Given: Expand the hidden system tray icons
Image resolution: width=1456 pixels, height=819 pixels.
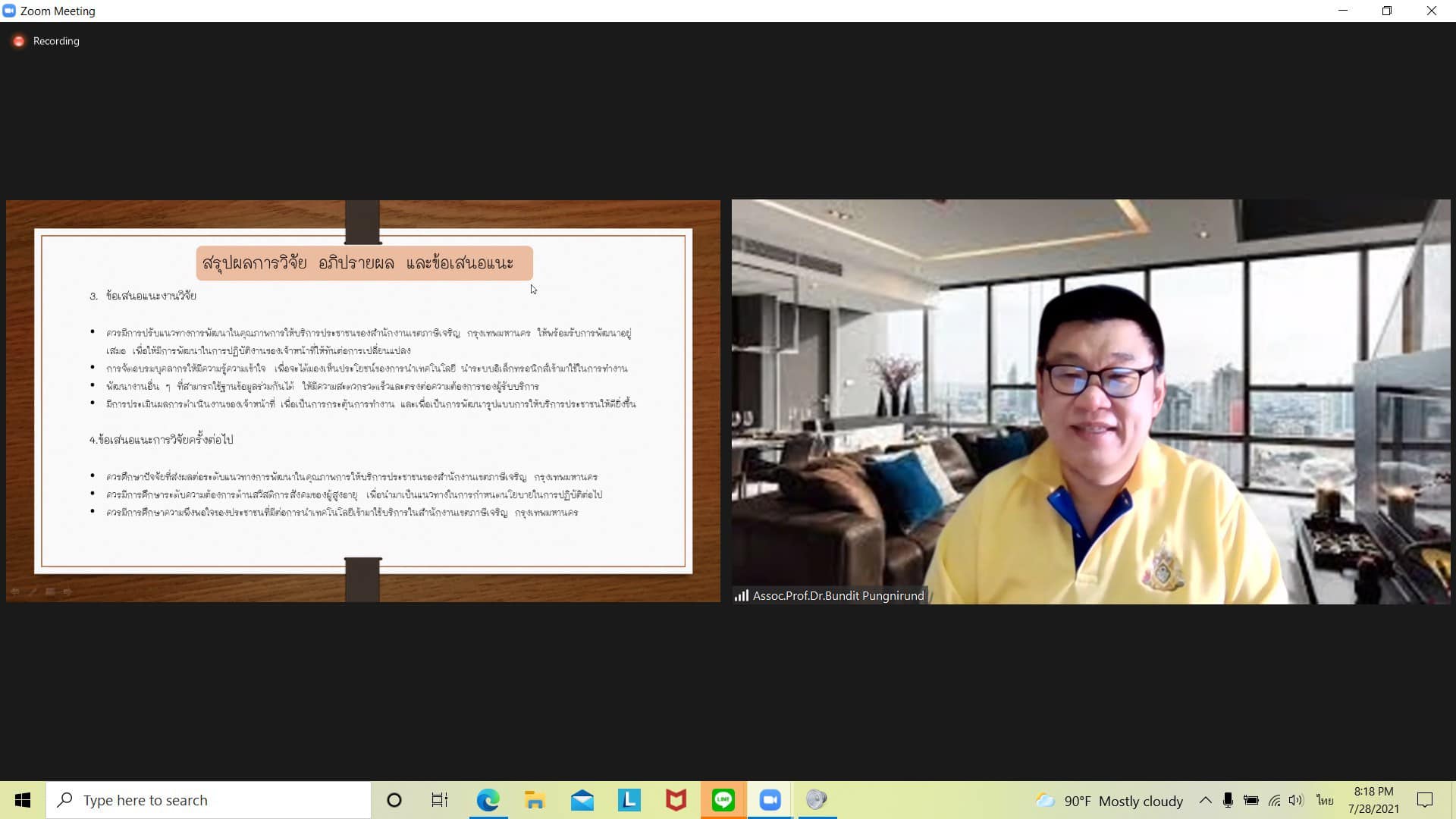Looking at the screenshot, I should click(x=1205, y=800).
